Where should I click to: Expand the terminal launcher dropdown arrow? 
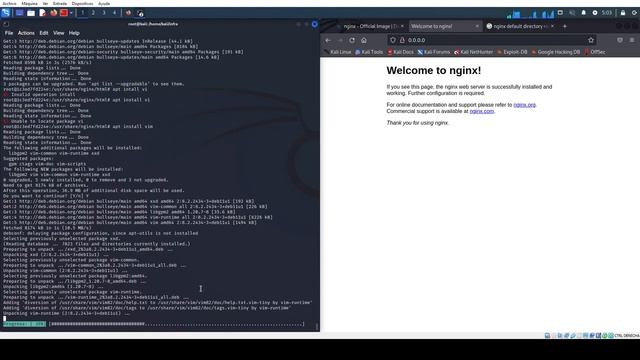click(71, 13)
